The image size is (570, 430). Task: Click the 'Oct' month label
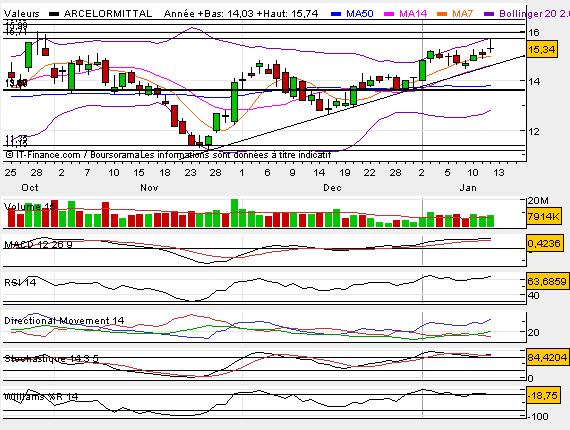click(x=30, y=188)
